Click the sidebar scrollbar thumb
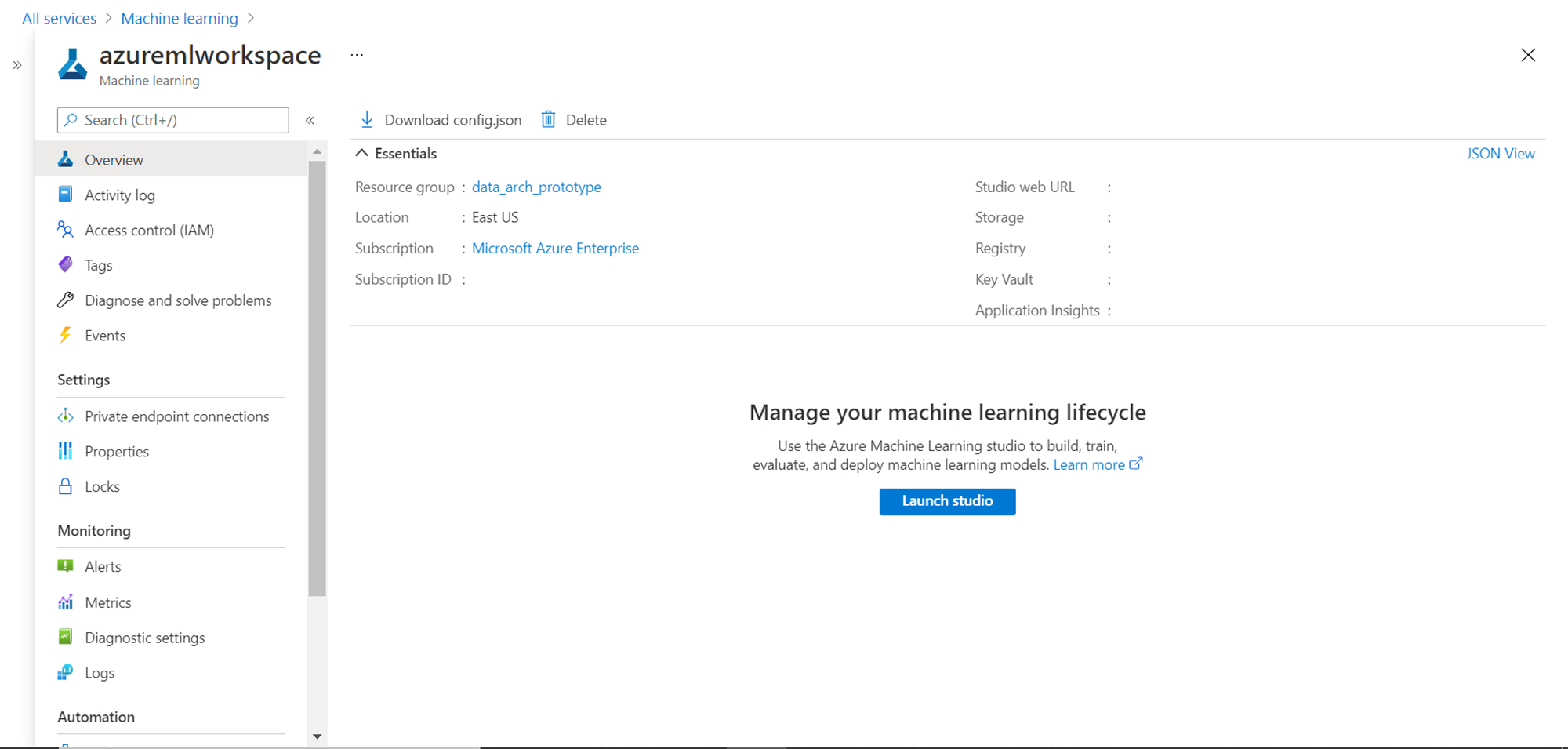 click(317, 379)
